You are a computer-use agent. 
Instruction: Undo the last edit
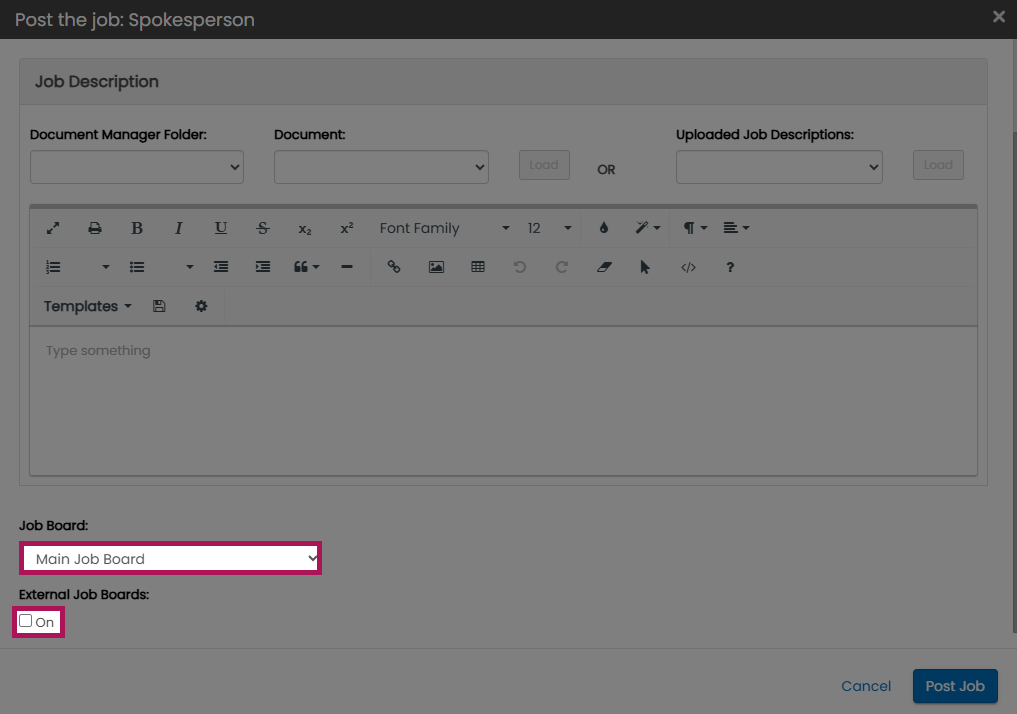pos(520,267)
